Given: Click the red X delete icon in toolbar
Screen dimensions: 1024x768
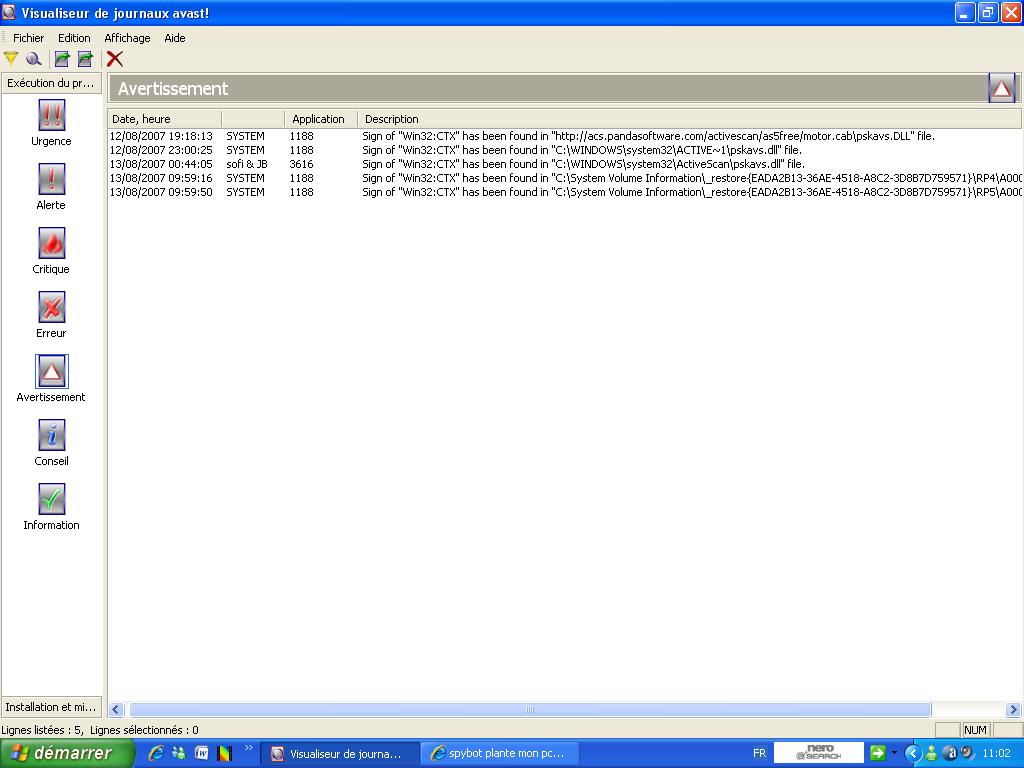Looking at the screenshot, I should (x=115, y=59).
